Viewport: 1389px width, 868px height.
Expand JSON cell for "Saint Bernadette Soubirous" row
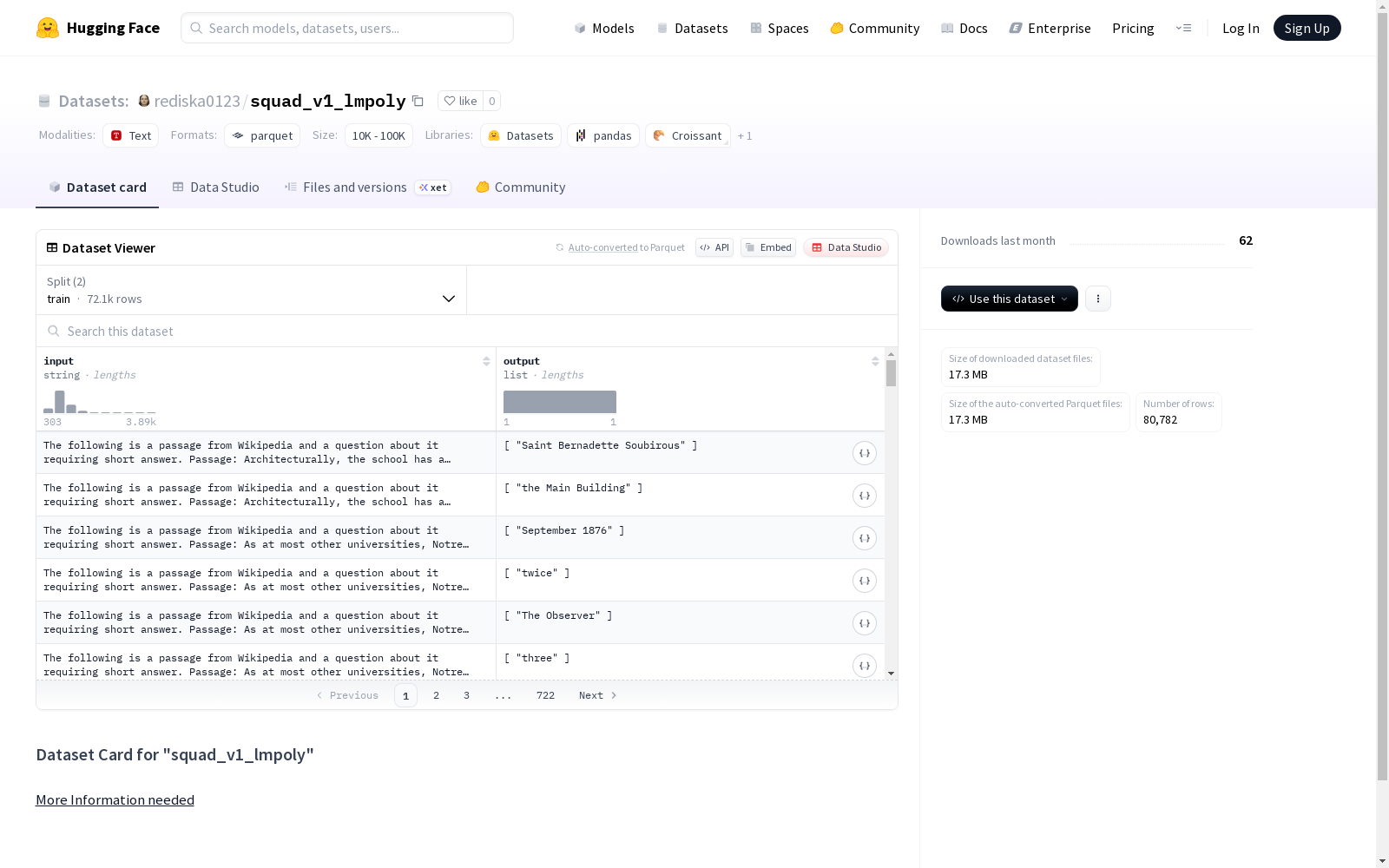[864, 453]
